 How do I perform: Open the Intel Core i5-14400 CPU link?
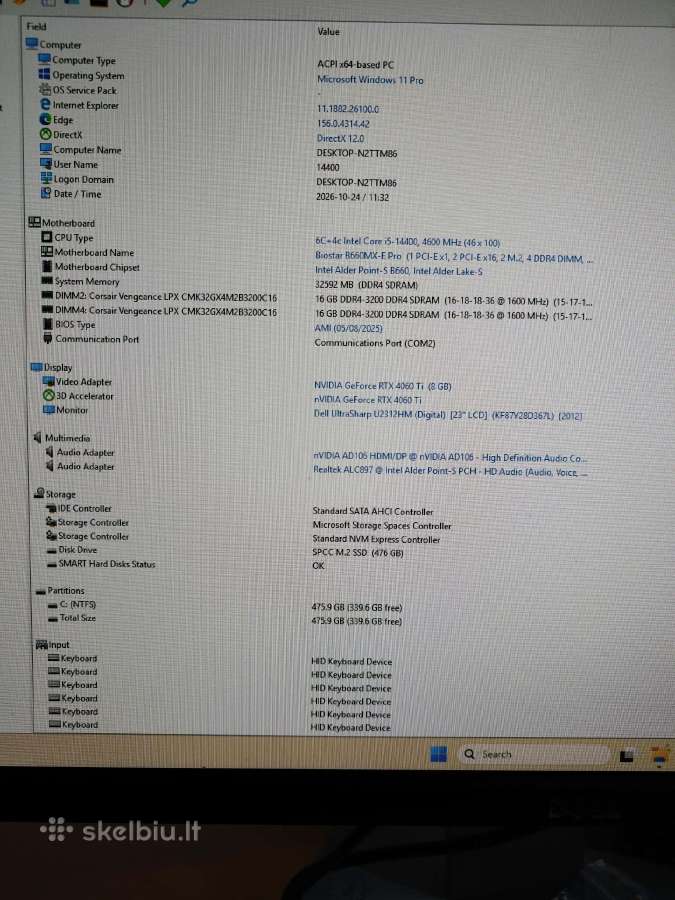[x=408, y=242]
